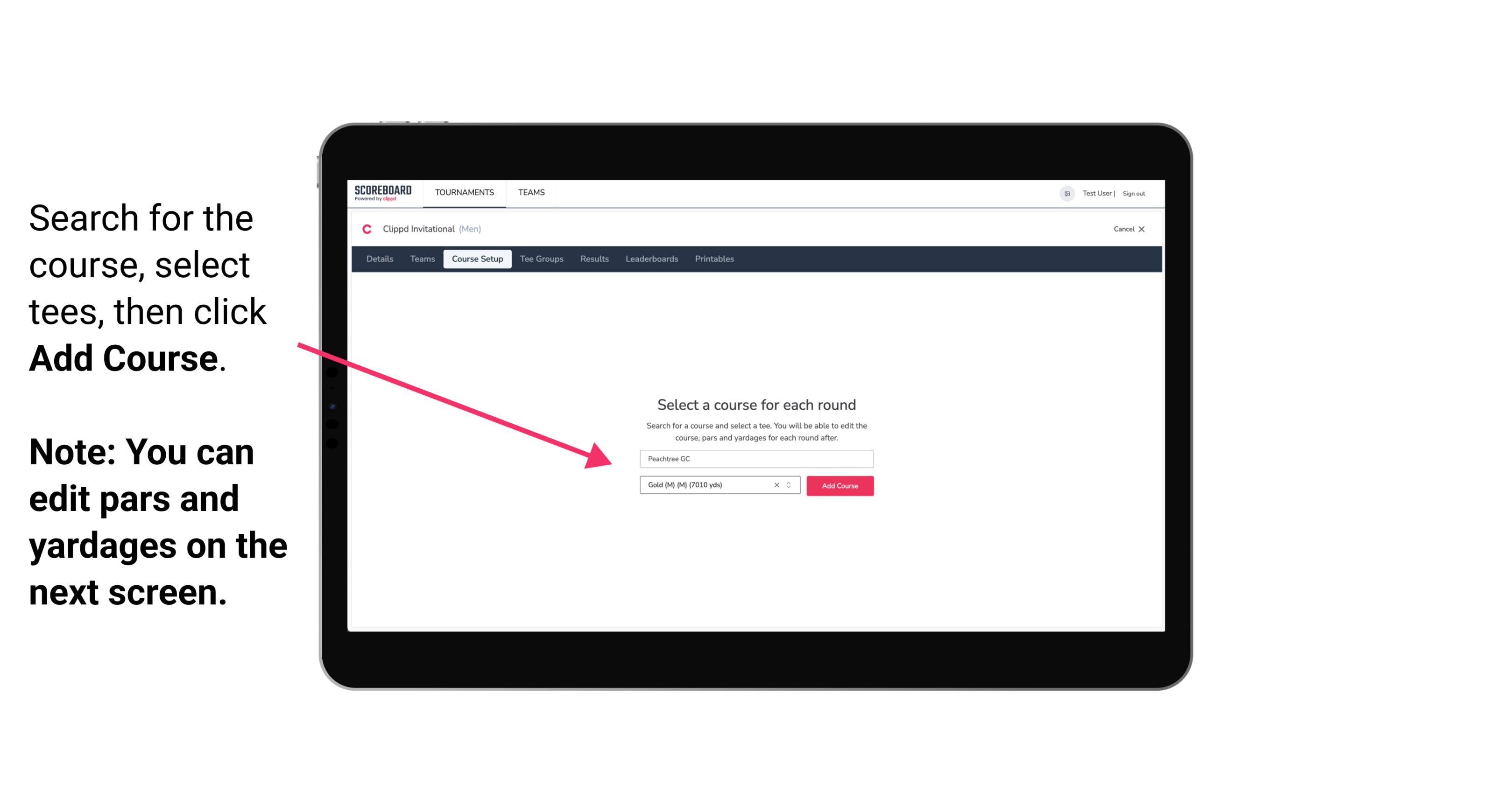Select the Course Setup tab
This screenshot has height=812, width=1510.
[x=477, y=259]
